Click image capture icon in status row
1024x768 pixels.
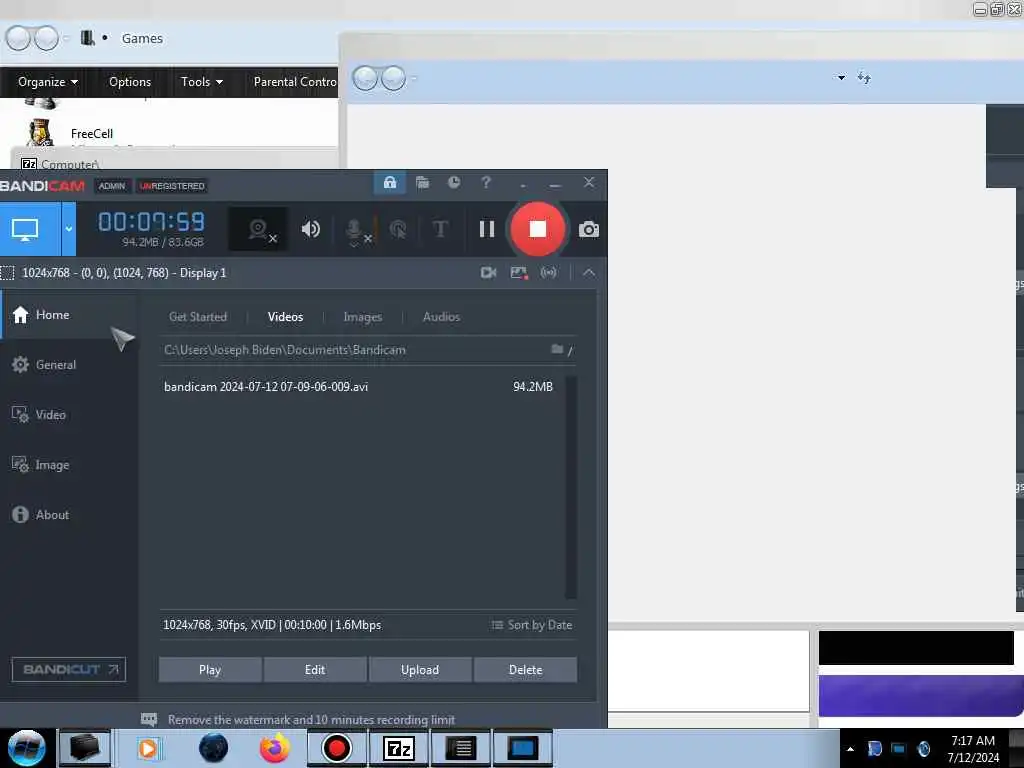[x=519, y=272]
